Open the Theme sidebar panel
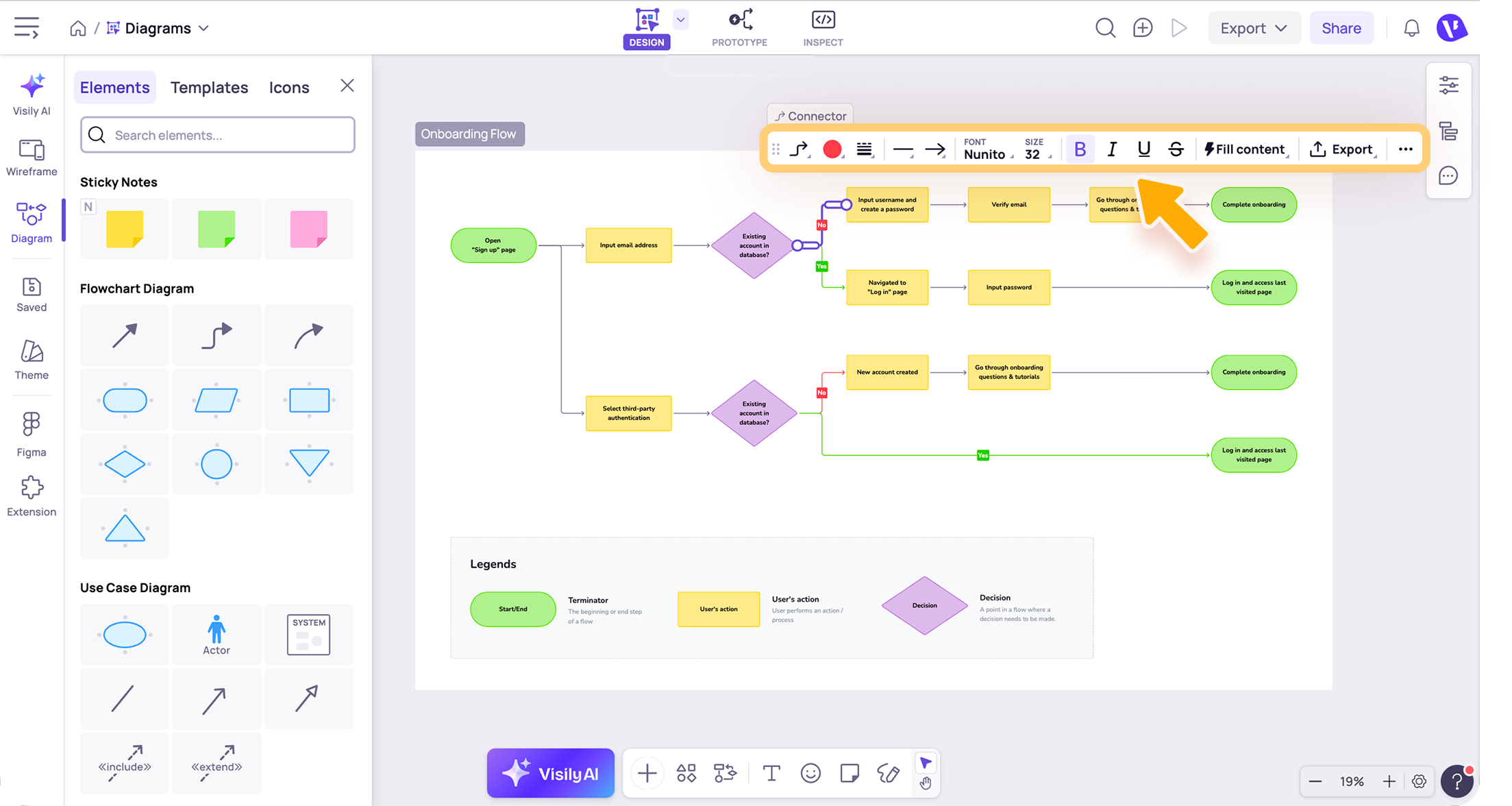Viewport: 1512px width, 806px height. pos(32,361)
